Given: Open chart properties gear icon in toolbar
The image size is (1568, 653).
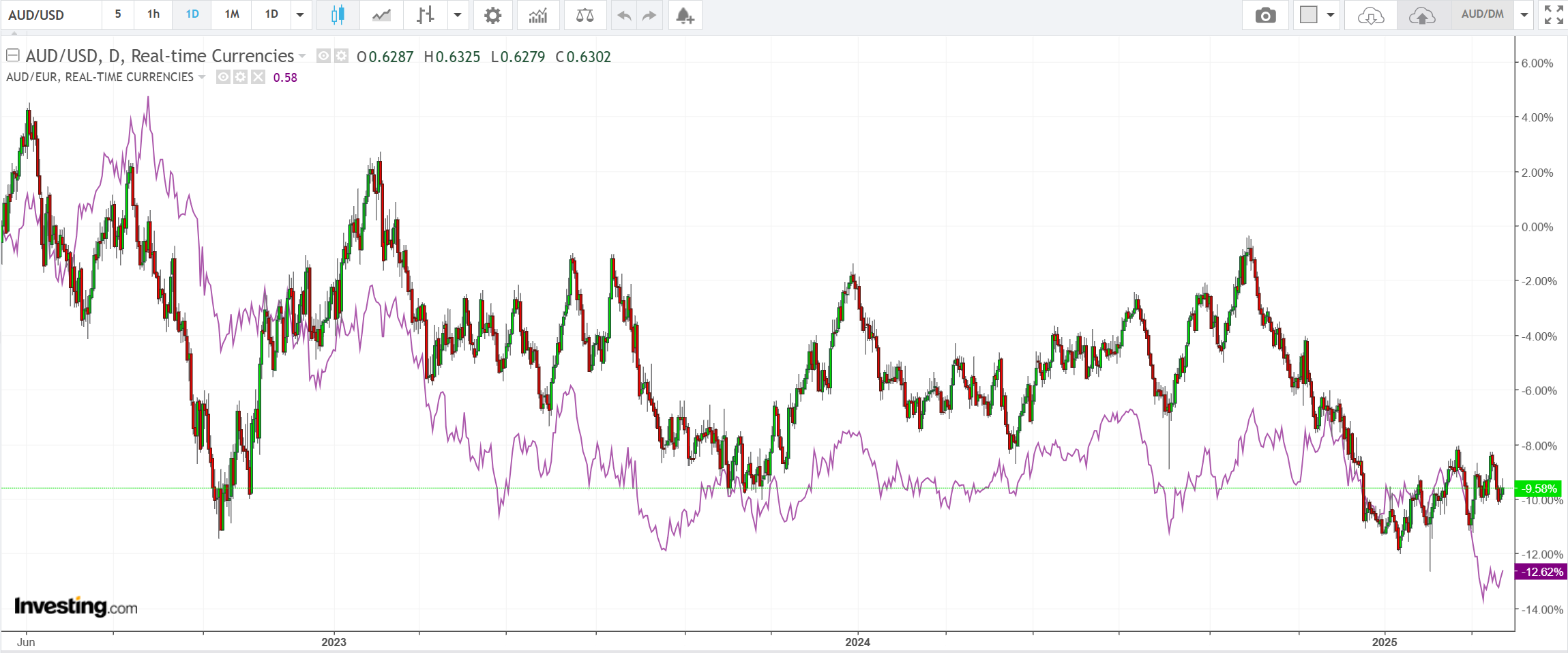Looking at the screenshot, I should [x=492, y=15].
